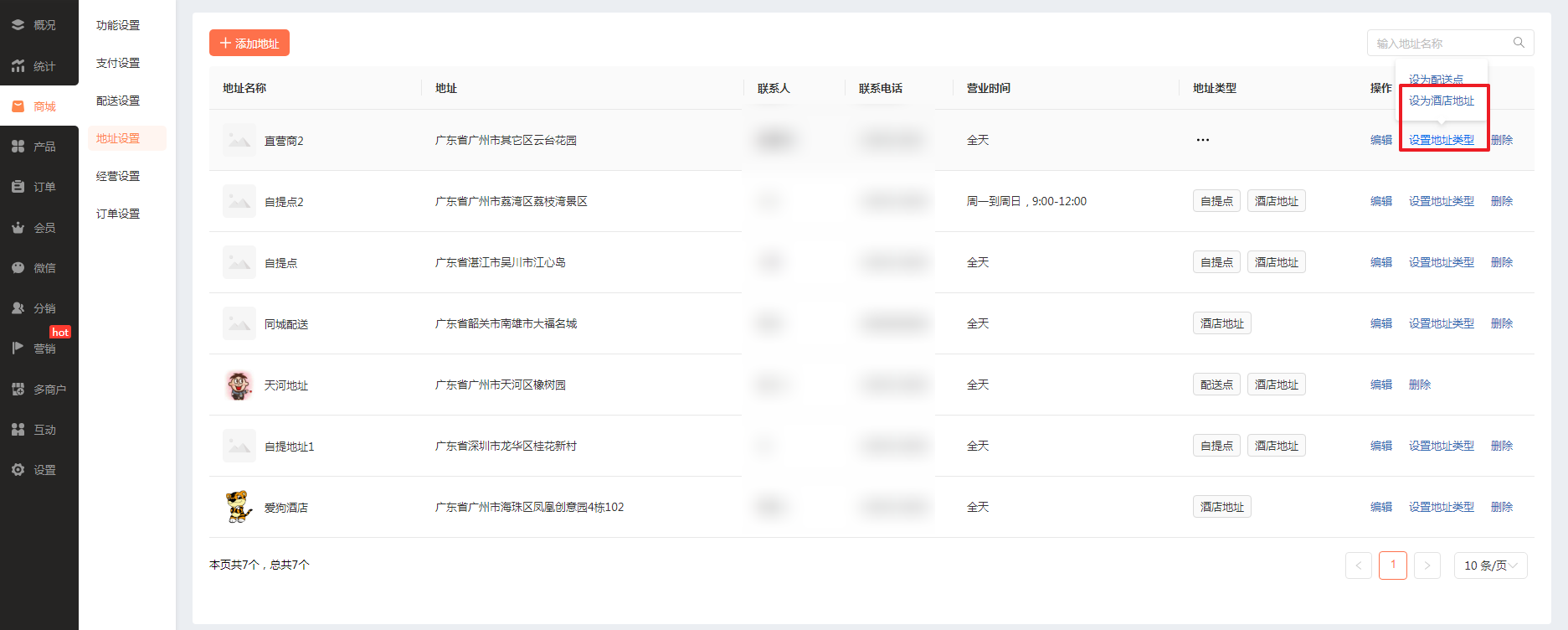
Task: Click the 添加地址 button
Action: [249, 43]
